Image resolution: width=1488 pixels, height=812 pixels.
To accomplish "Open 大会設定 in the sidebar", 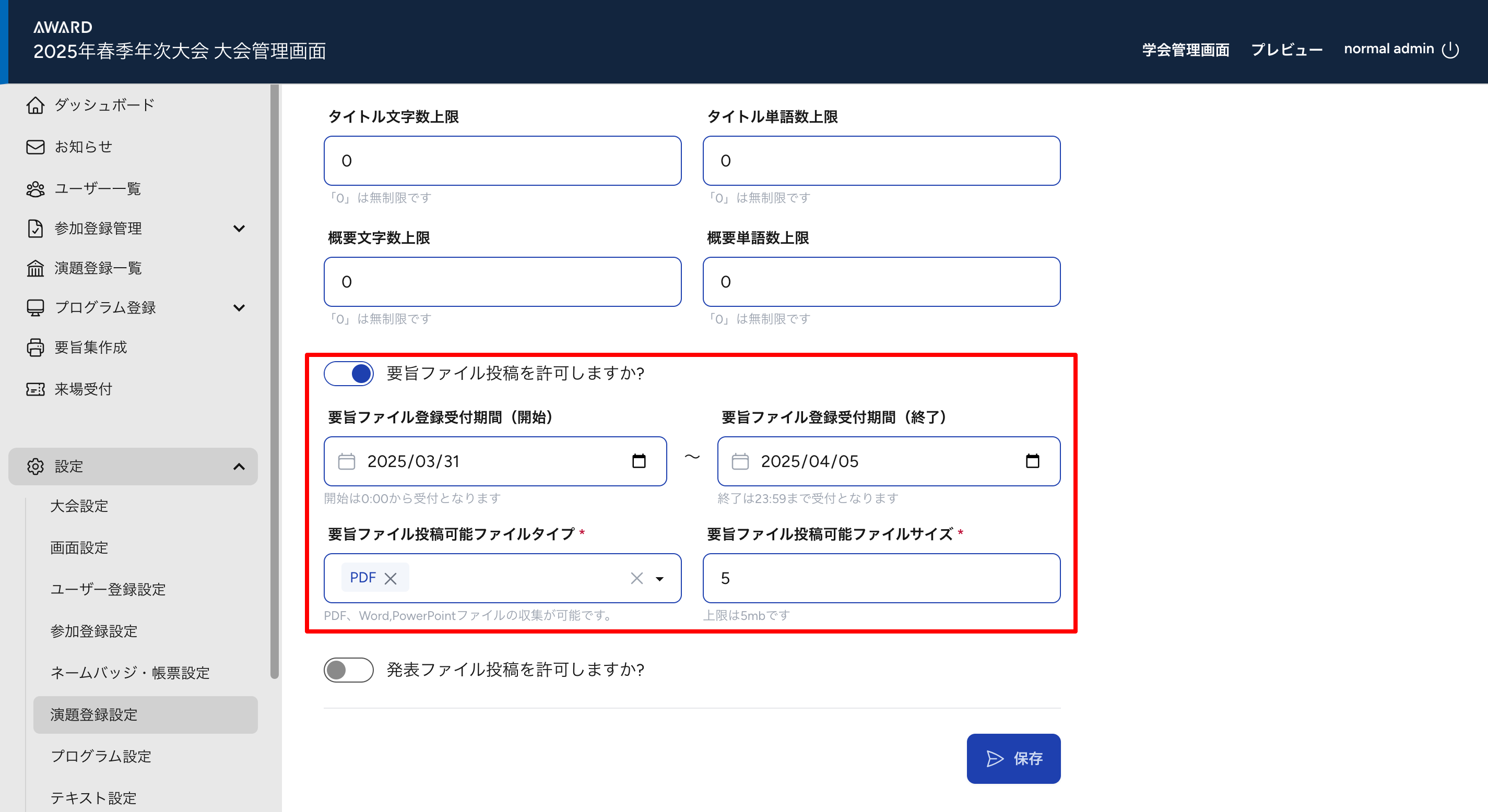I will [79, 506].
